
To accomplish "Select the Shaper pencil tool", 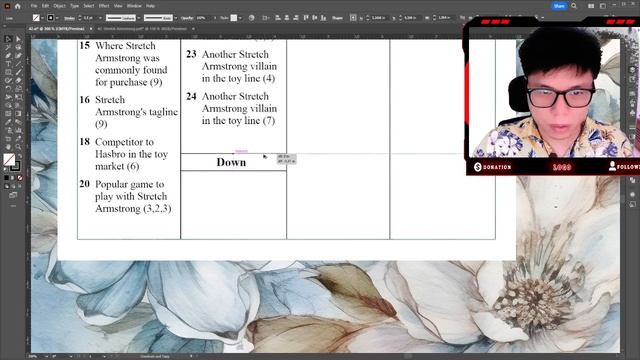I will [8, 80].
